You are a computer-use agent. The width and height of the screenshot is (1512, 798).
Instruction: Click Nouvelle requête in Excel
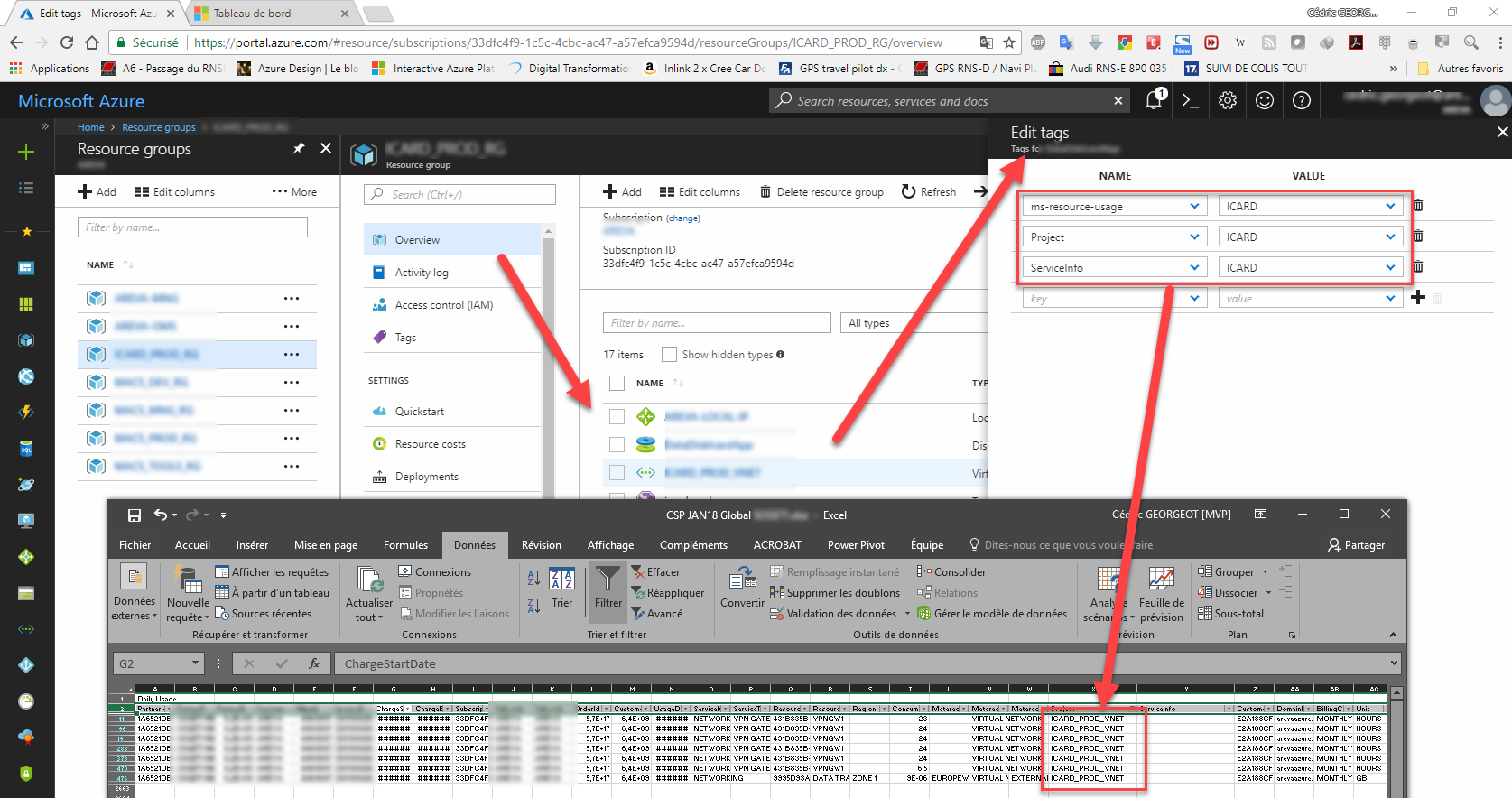pyautogui.click(x=188, y=594)
